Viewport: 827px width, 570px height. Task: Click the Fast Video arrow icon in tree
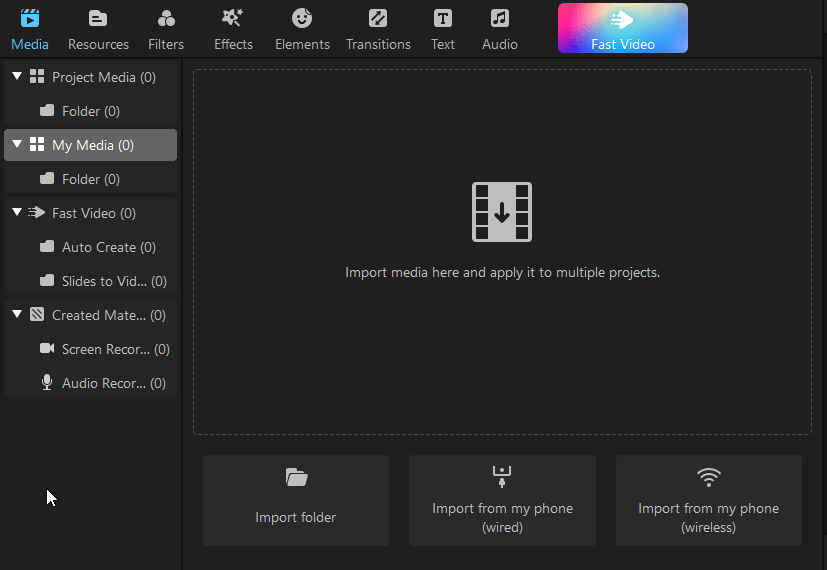pos(36,212)
